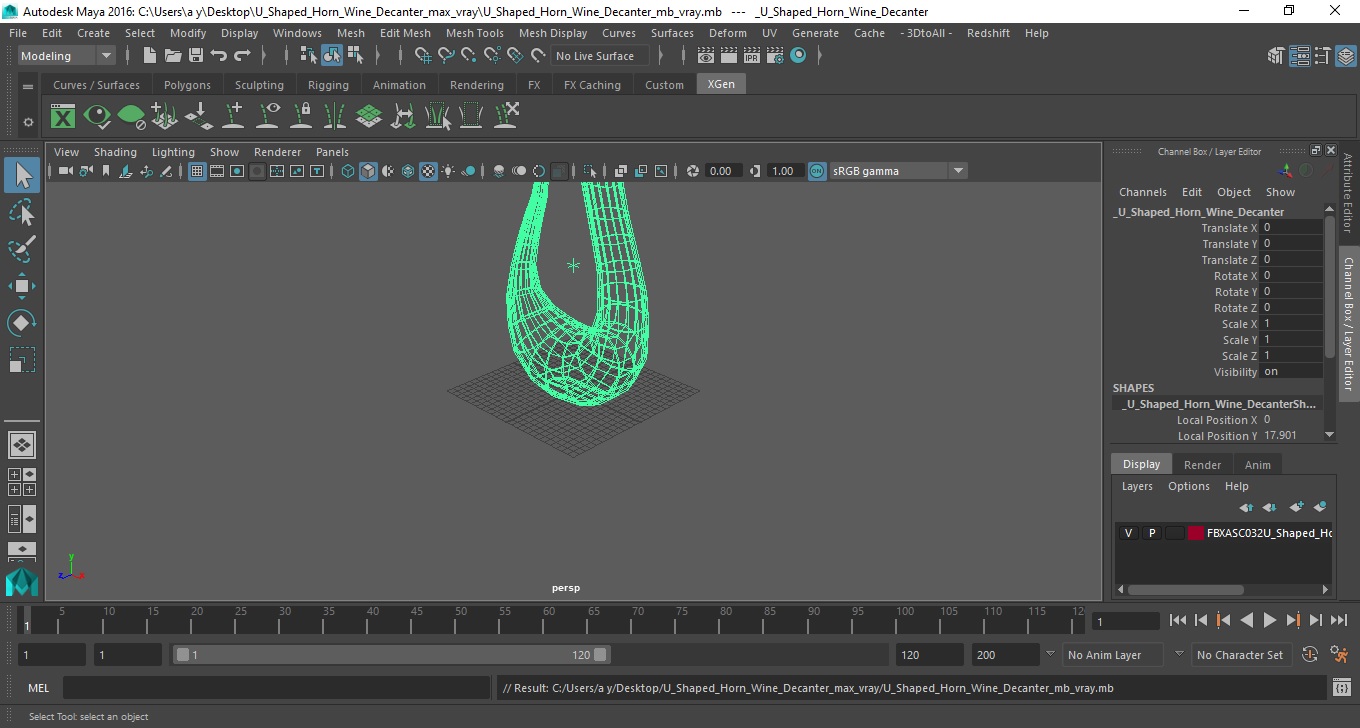Click the MEL command input field

coord(276,688)
